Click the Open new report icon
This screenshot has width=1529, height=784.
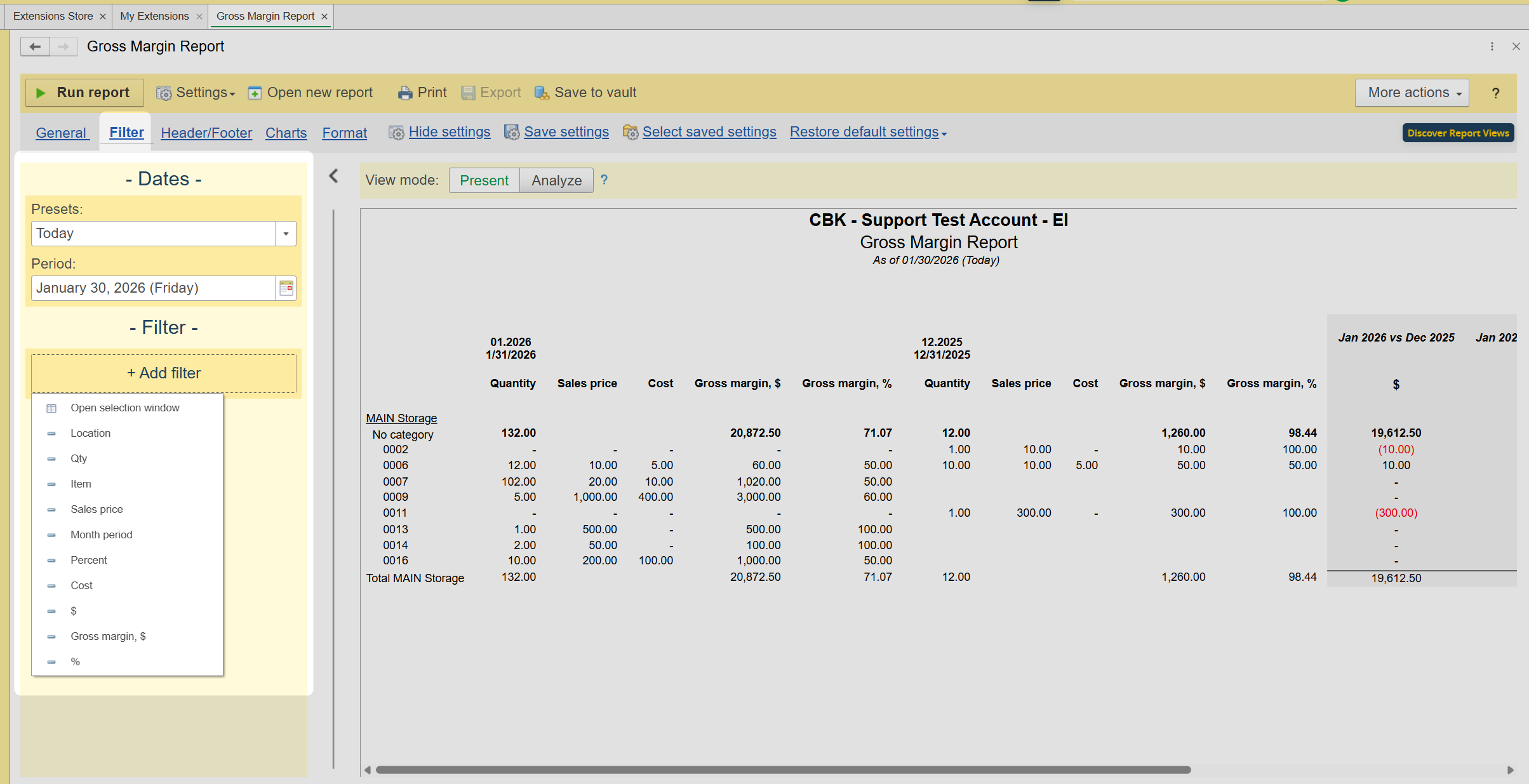click(x=255, y=93)
